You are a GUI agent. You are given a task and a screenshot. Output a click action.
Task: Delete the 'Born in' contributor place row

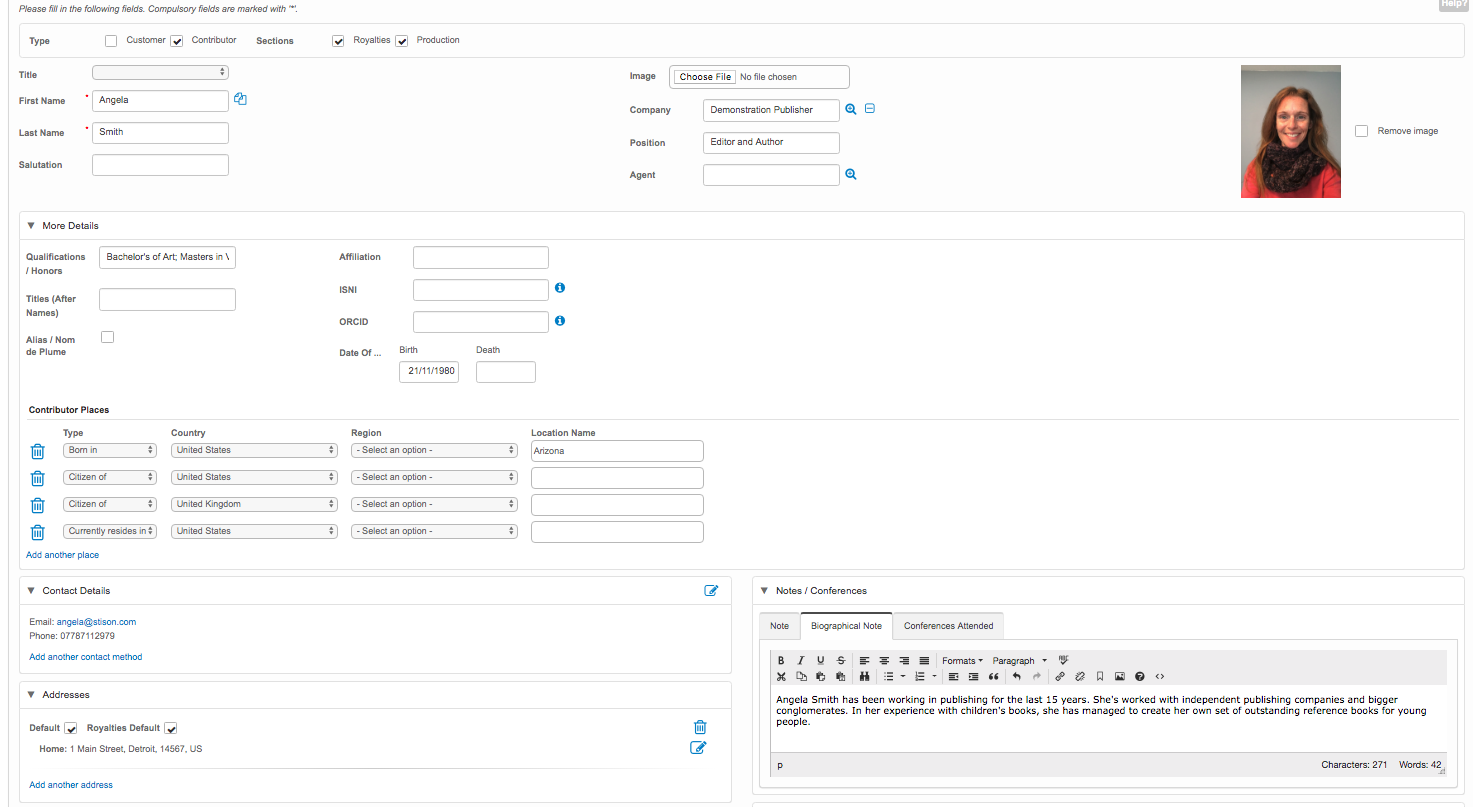point(38,451)
